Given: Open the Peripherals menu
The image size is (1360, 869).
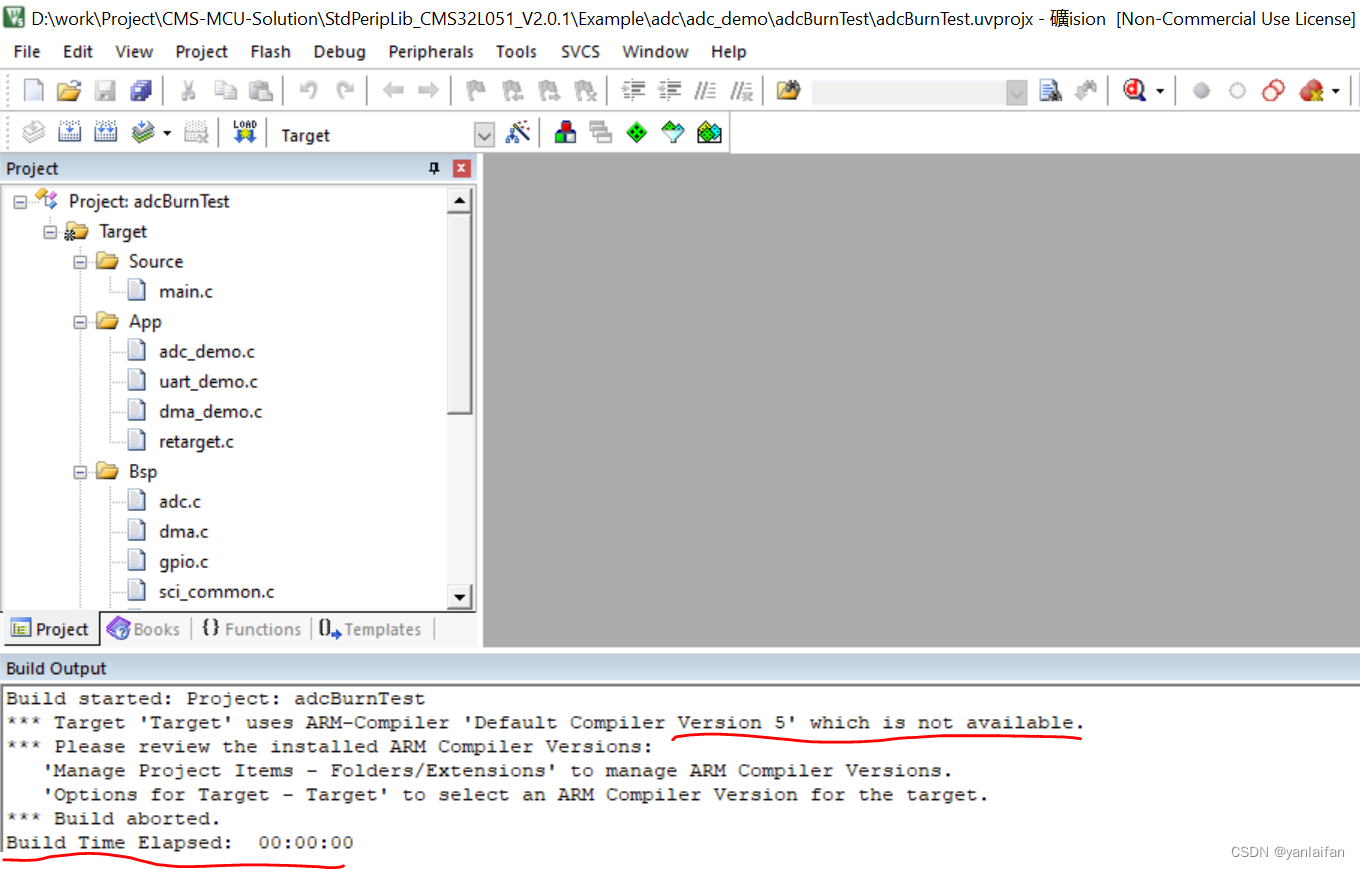Looking at the screenshot, I should pyautogui.click(x=431, y=52).
